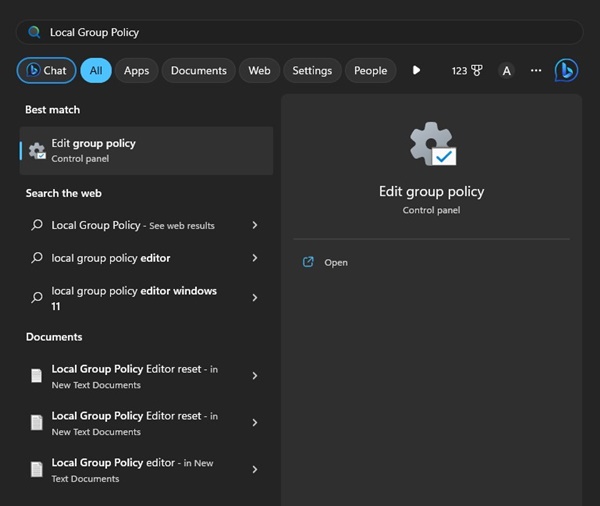Open the account avatar labeled A
Image resolution: width=600 pixels, height=506 pixels.
[x=506, y=71]
